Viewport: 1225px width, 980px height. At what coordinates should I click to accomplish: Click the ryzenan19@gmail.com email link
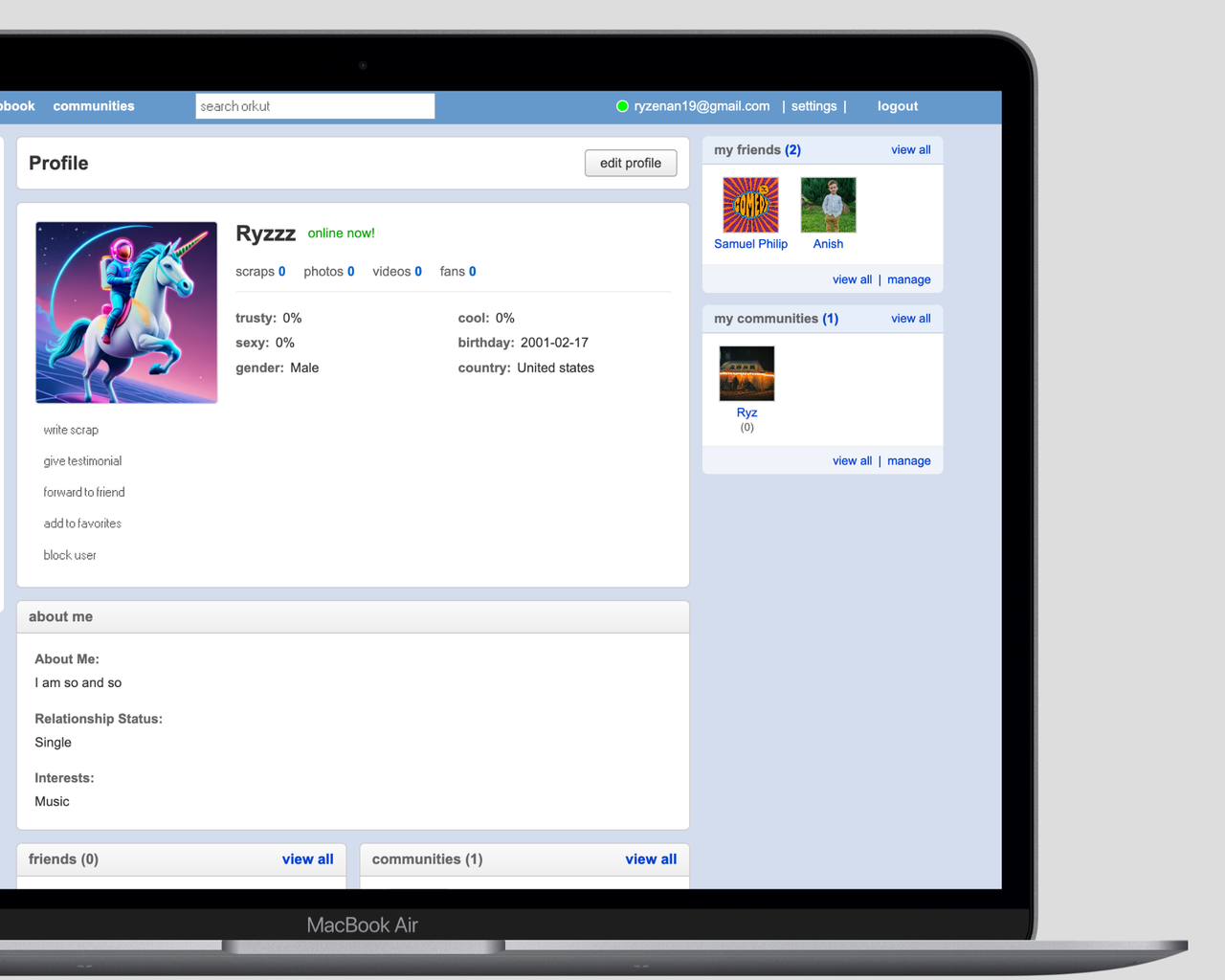coord(702,106)
